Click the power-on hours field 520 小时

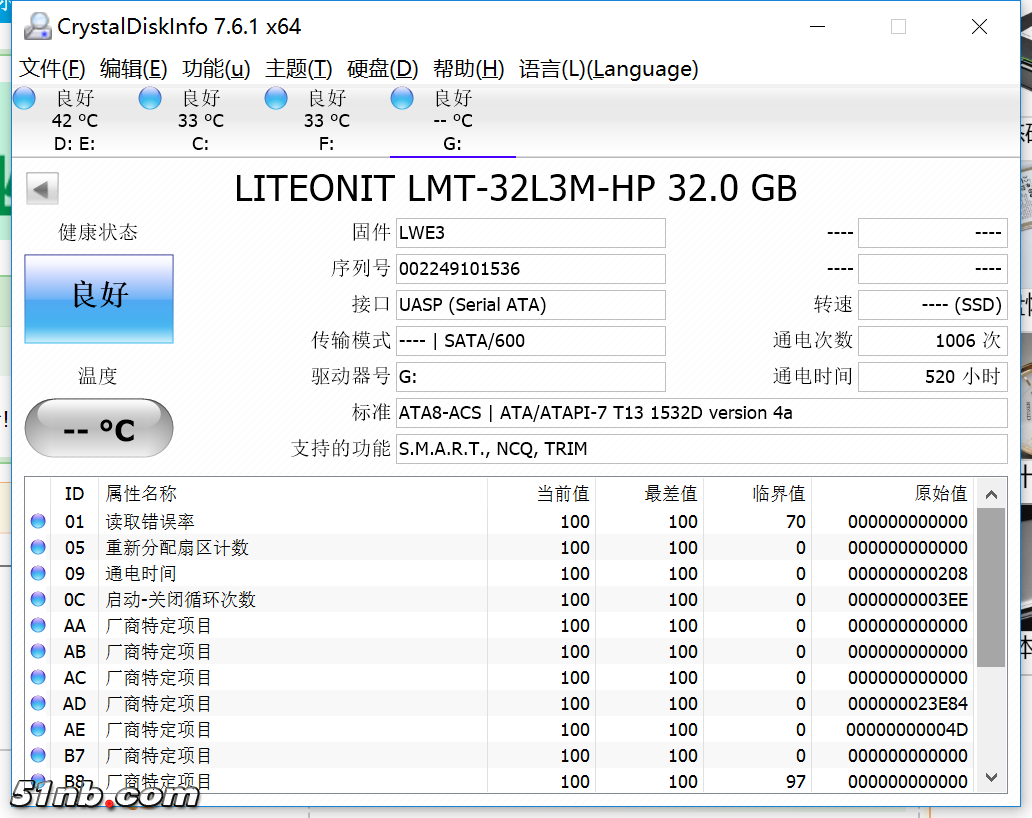pyautogui.click(x=933, y=377)
